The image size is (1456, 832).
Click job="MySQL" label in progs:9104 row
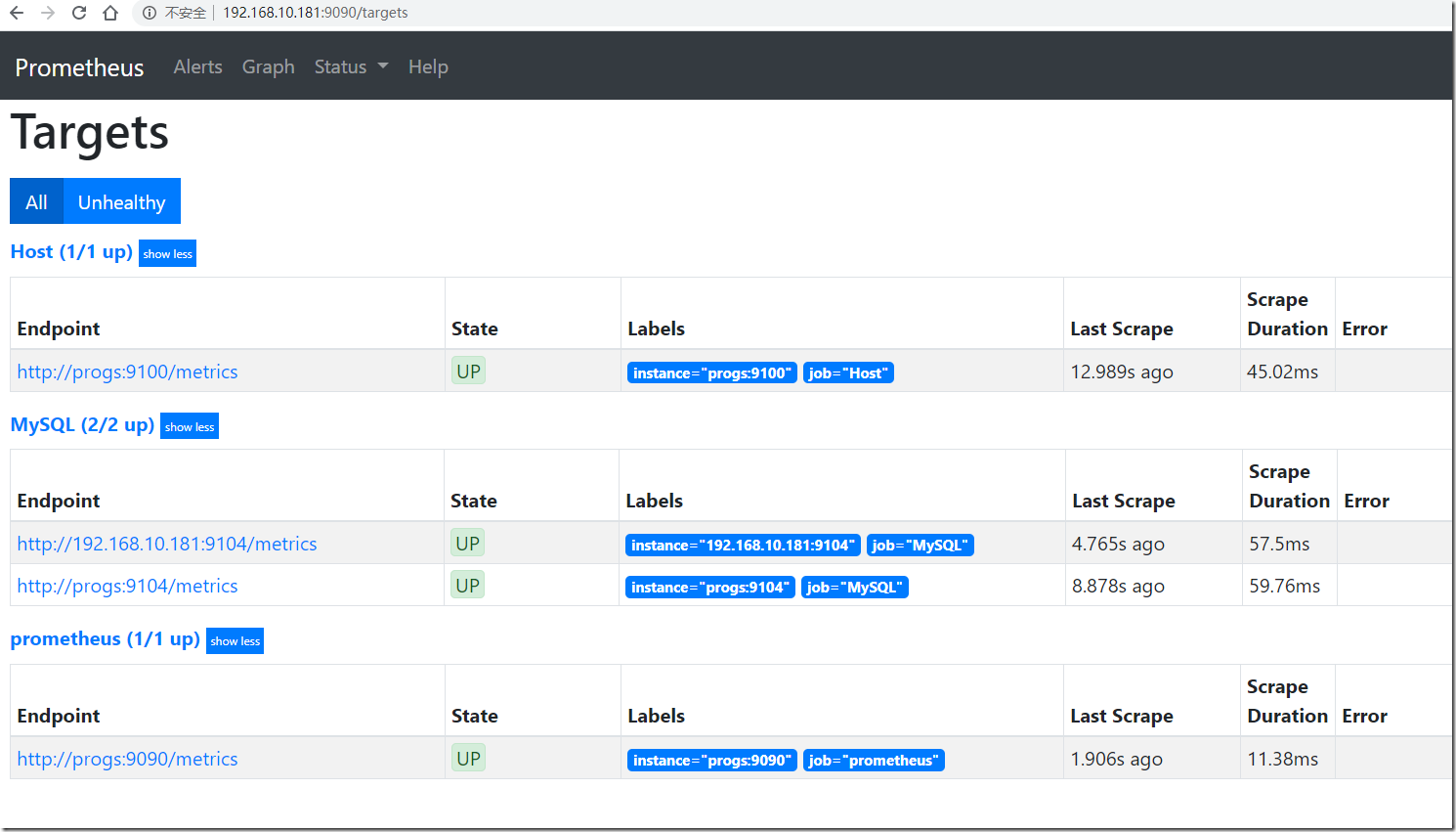854,587
